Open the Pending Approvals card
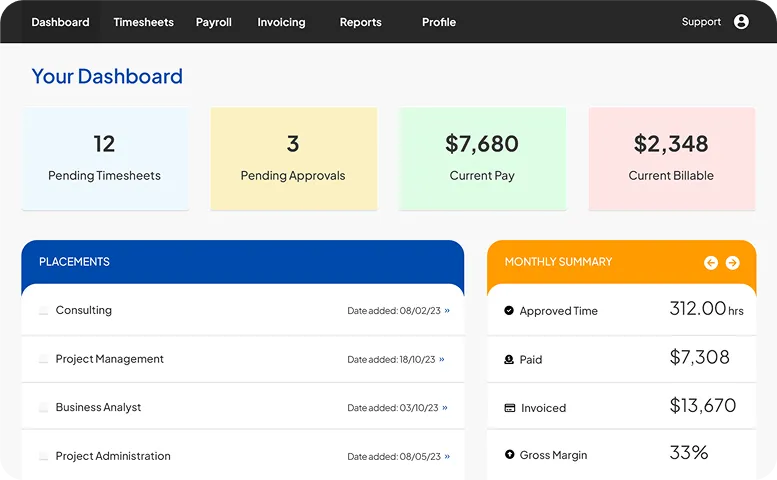 tap(294, 159)
